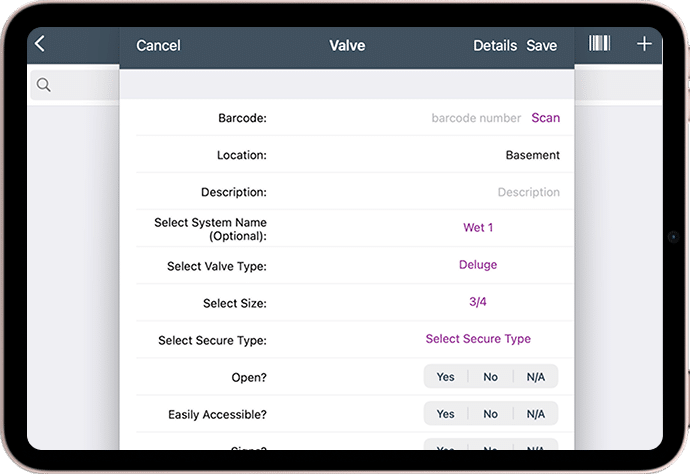Open the barcode scanner icon
This screenshot has height=474, width=690.
click(x=599, y=43)
